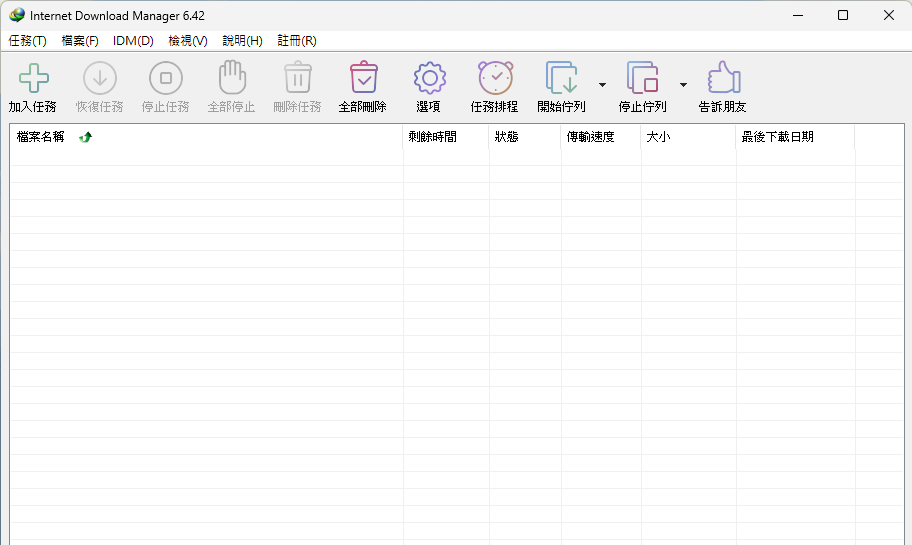Sort by 傳輸速度 column header
Screen dimensions: 912x545
click(x=590, y=137)
